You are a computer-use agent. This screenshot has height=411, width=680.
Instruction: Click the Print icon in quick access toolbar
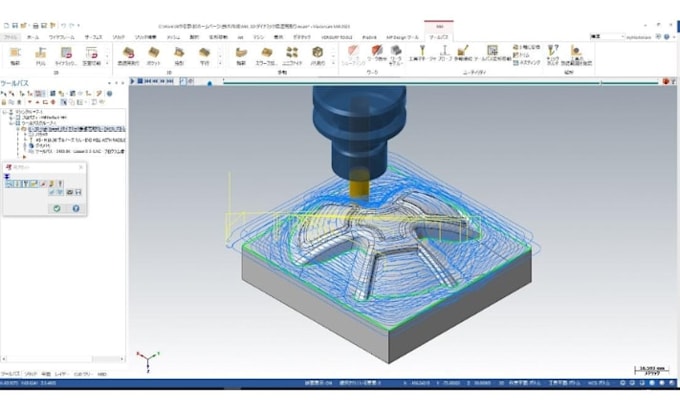click(x=36, y=26)
